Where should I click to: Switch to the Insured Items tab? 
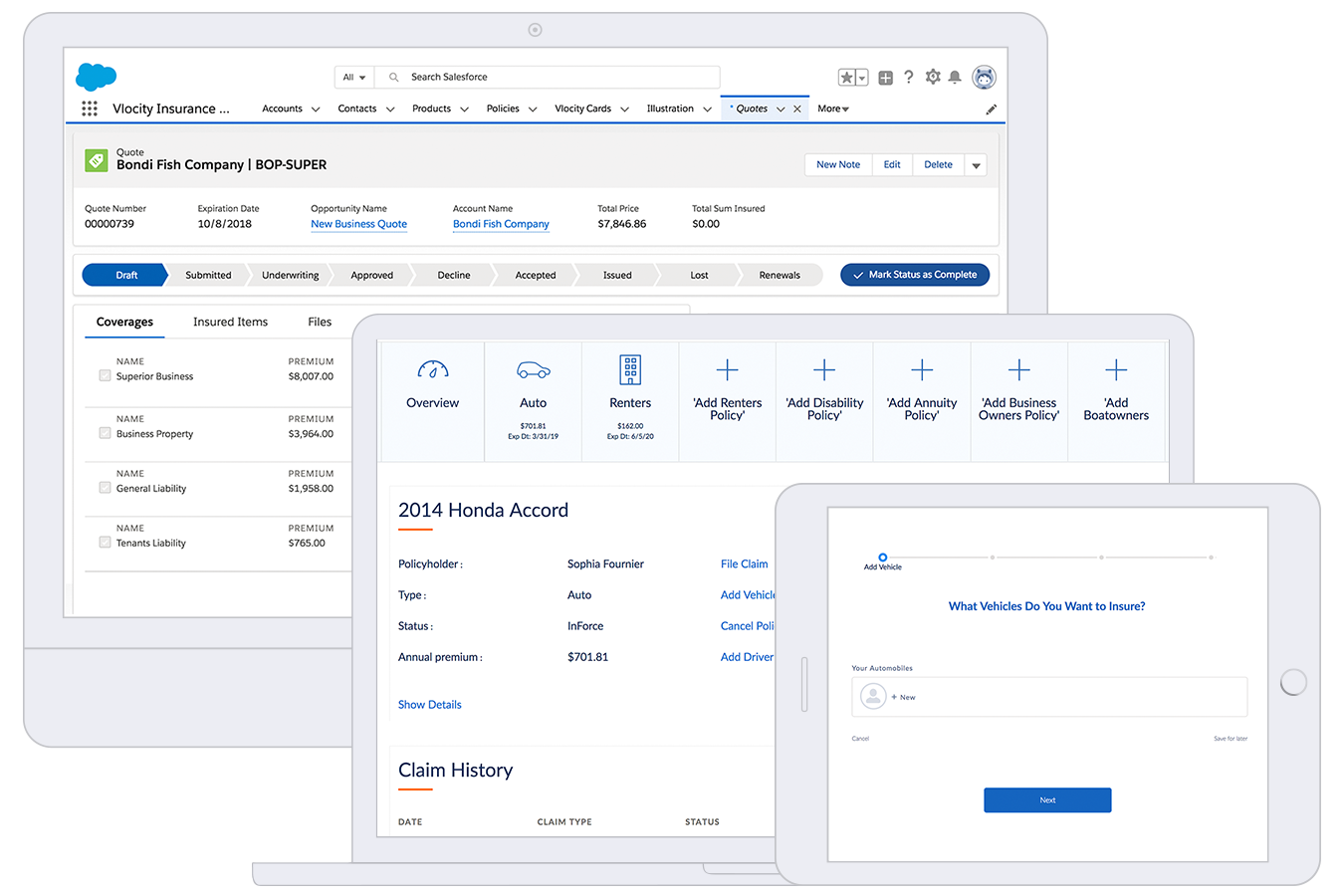(x=230, y=322)
